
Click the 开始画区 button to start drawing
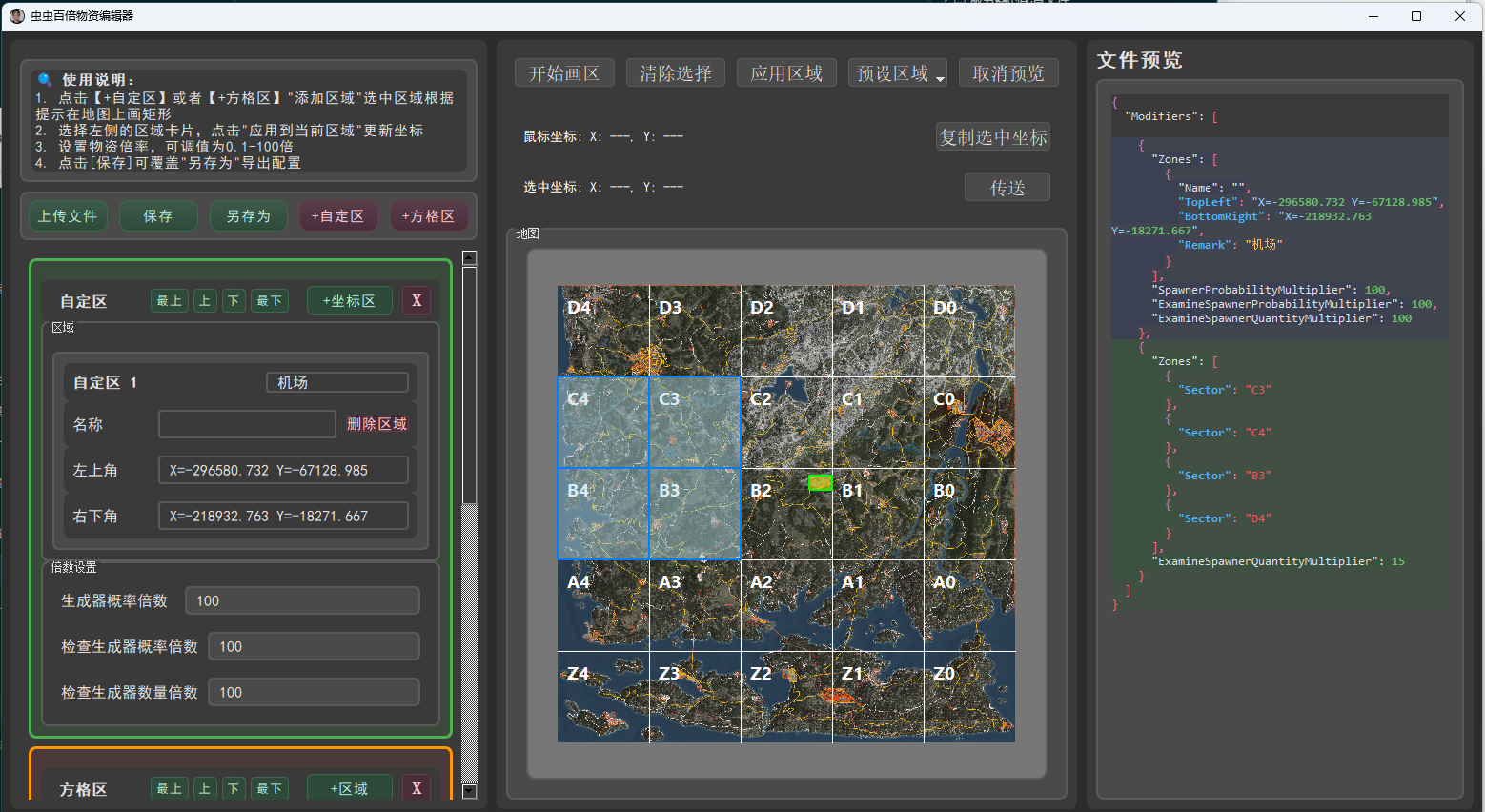(564, 72)
